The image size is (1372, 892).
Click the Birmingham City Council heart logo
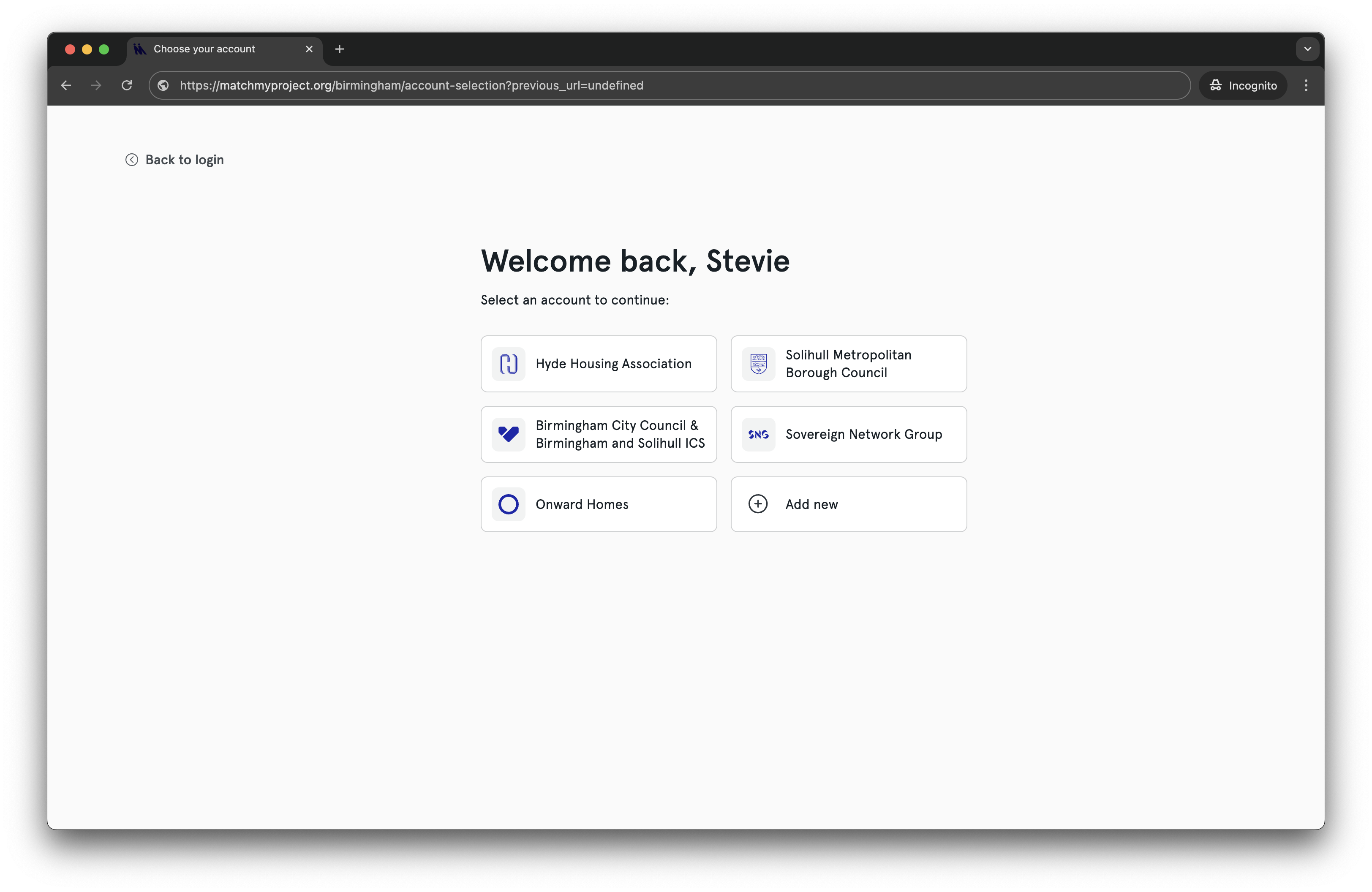coord(508,434)
